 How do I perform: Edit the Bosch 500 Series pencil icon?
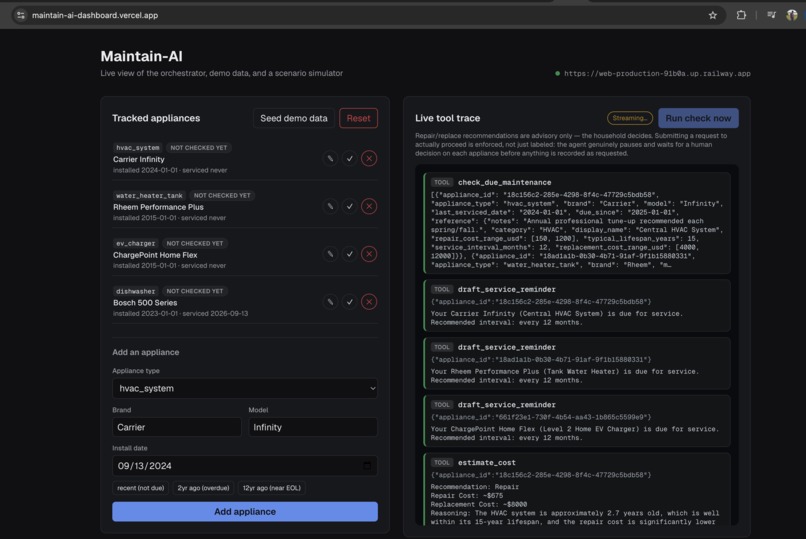pos(330,302)
